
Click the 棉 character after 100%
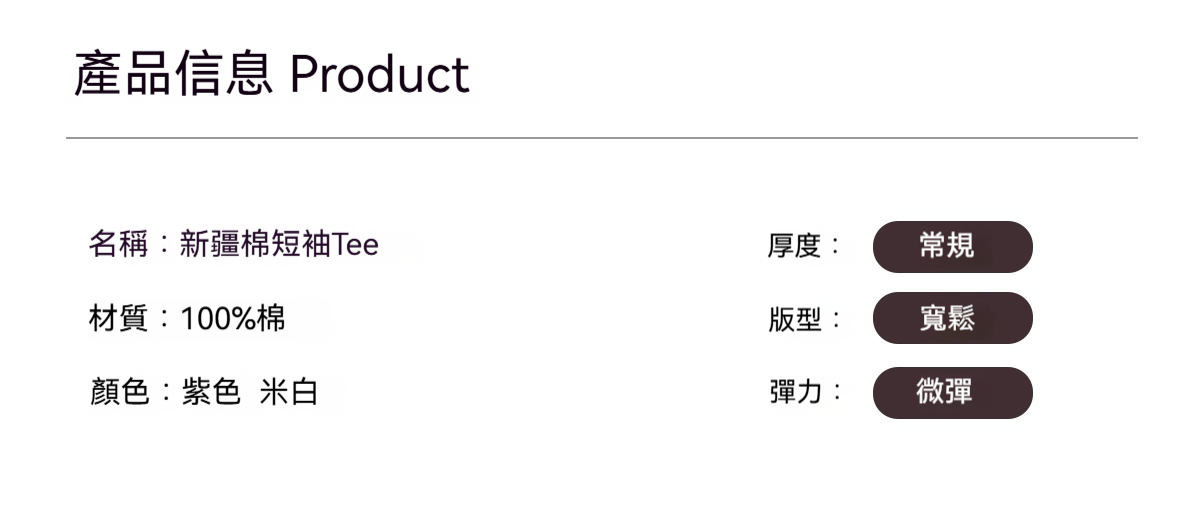click(x=271, y=319)
